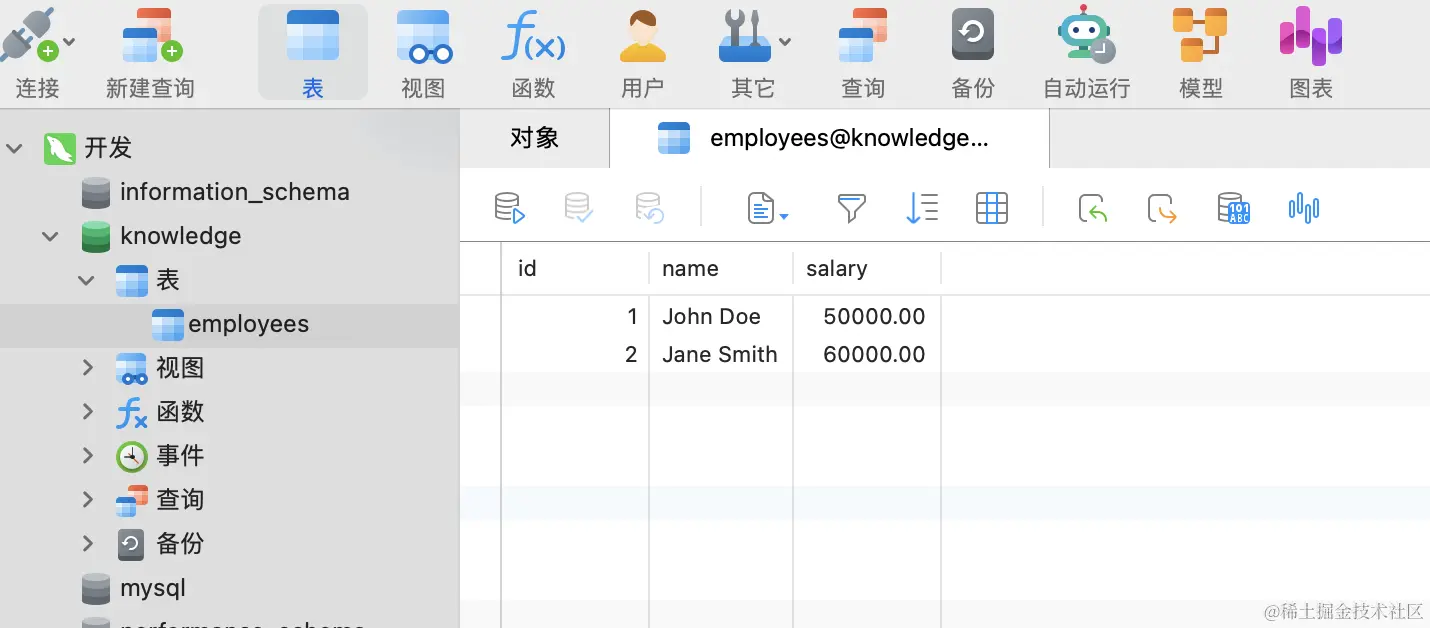Image resolution: width=1430 pixels, height=628 pixels.
Task: Click the salary column header
Action: coord(867,268)
